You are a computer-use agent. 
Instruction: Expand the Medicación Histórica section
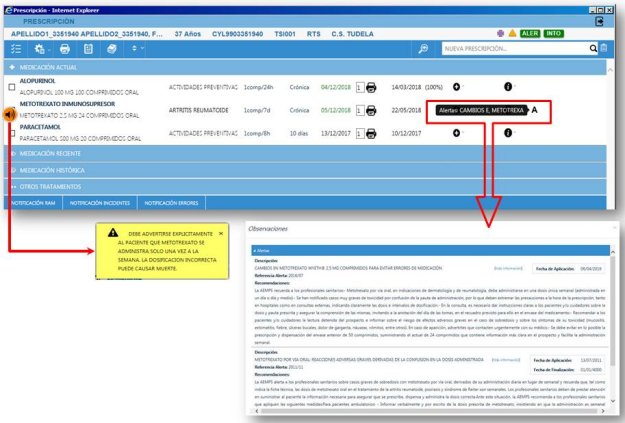[52, 169]
